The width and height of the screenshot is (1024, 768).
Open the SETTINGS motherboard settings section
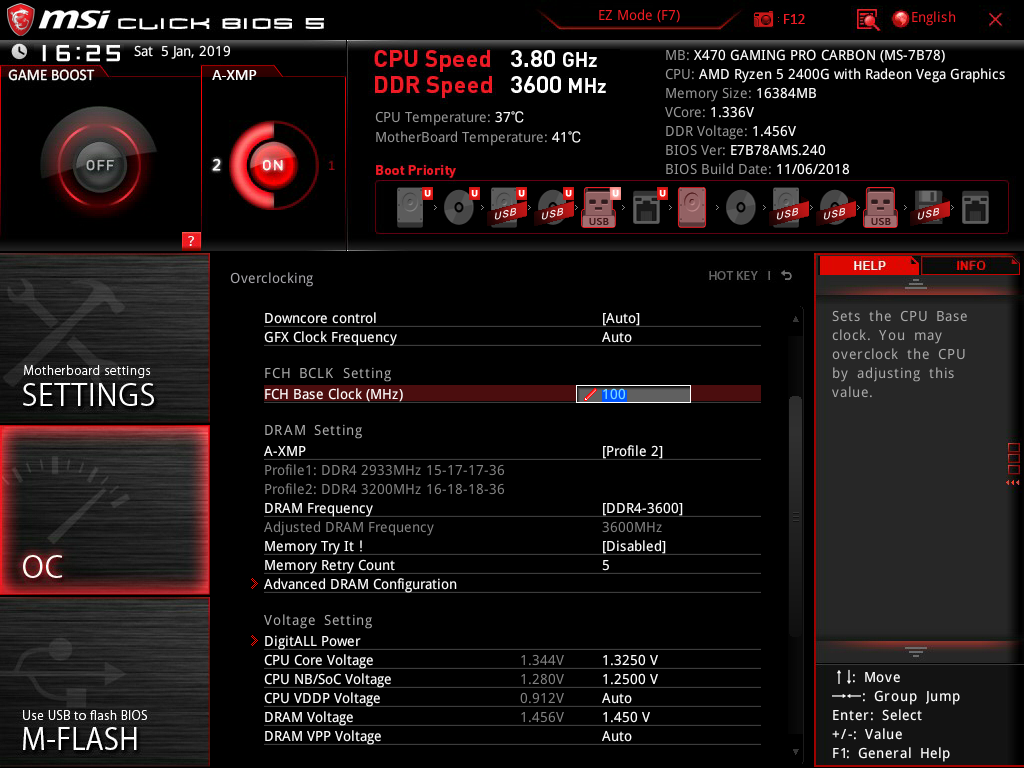(x=104, y=338)
